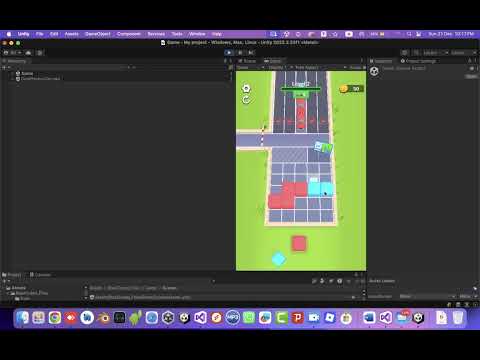Screen dimensions: 480x360
Task: Open the Component menu
Action: (x=129, y=34)
